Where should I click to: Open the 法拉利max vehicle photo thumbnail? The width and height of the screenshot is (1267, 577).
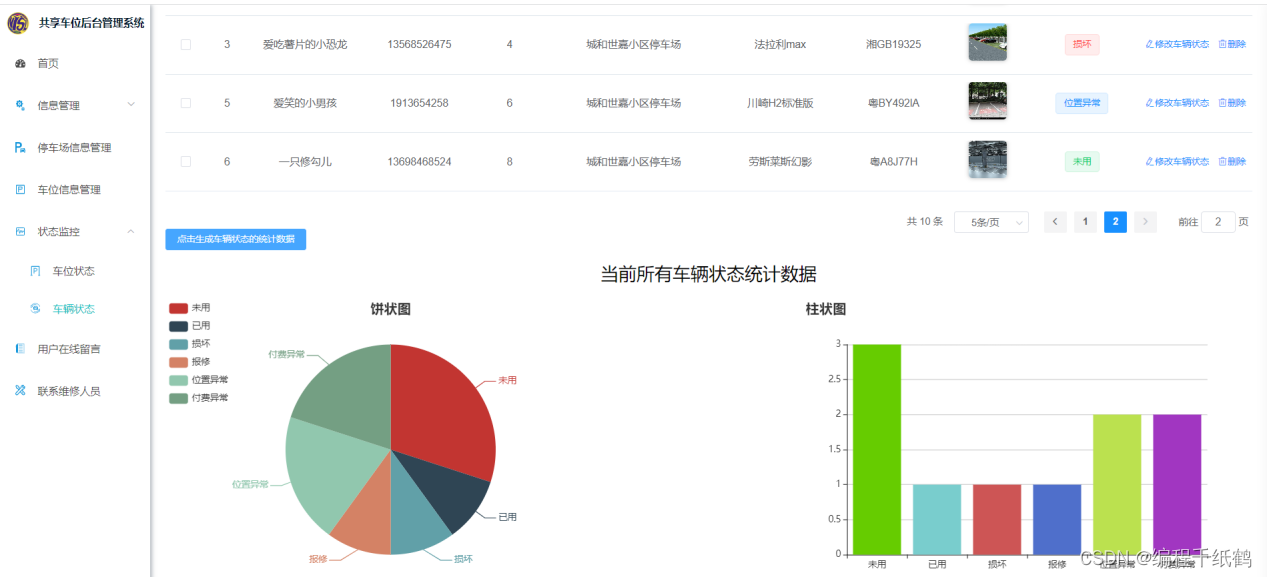(x=987, y=43)
